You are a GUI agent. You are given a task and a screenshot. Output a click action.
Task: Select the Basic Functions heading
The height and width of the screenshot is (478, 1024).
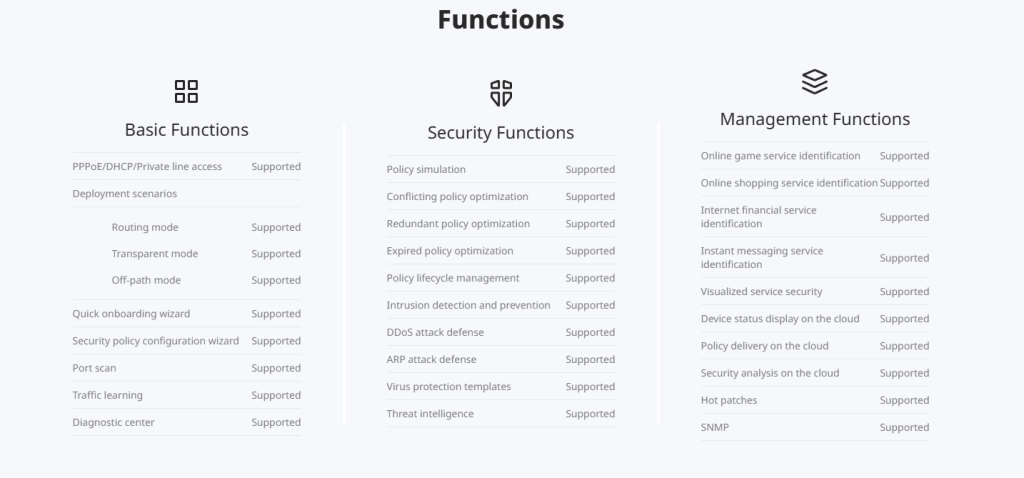187,130
